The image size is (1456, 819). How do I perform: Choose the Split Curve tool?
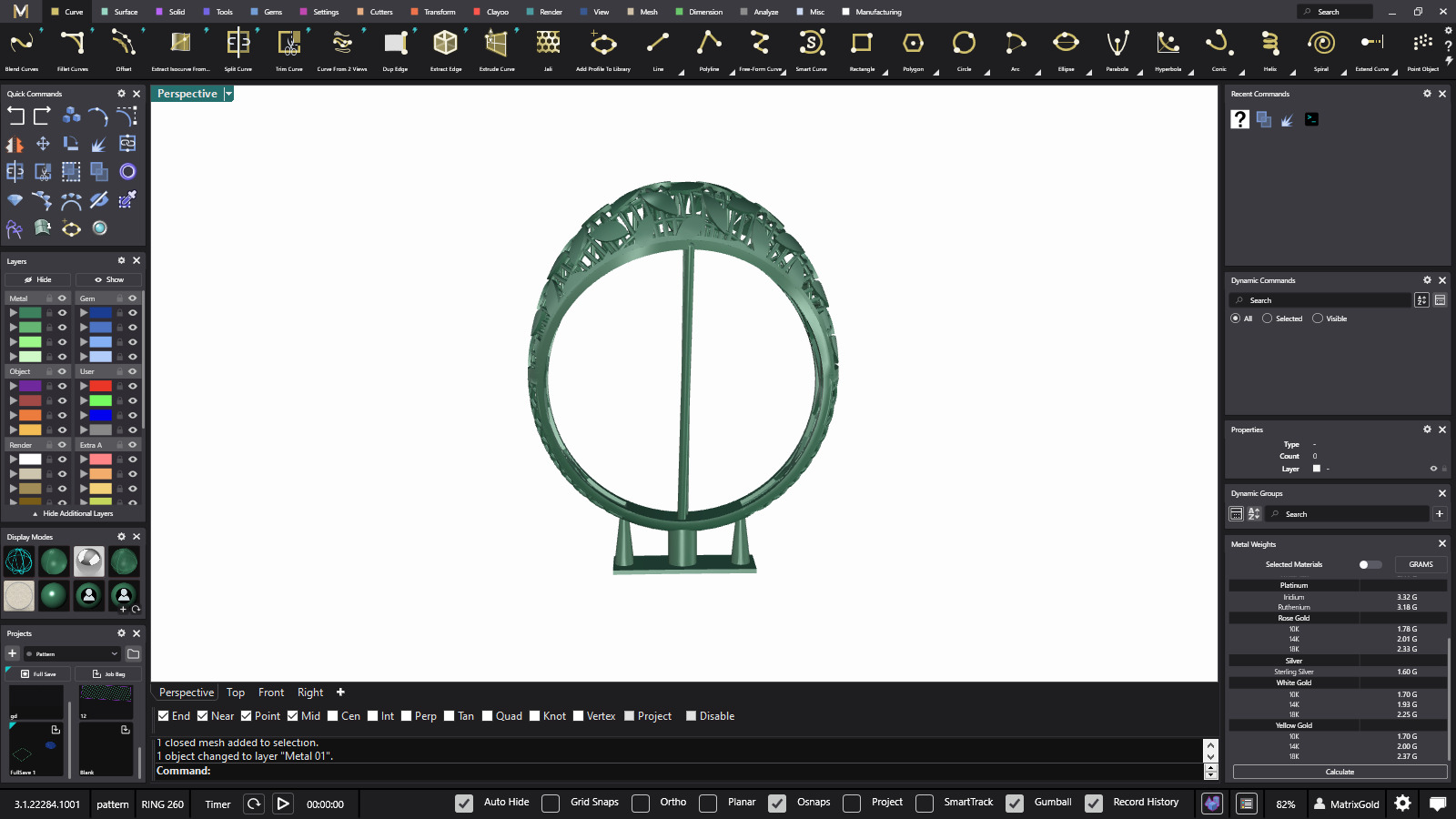click(238, 50)
